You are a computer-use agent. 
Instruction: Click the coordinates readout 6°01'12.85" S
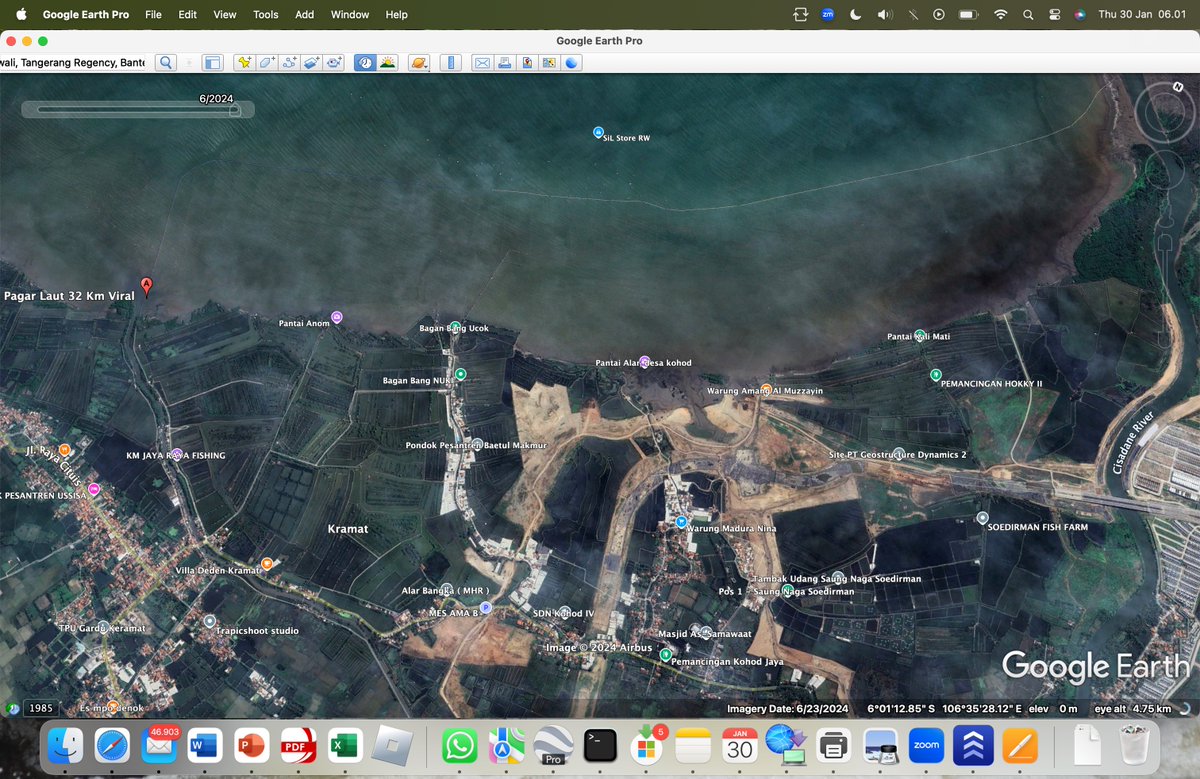tap(901, 709)
